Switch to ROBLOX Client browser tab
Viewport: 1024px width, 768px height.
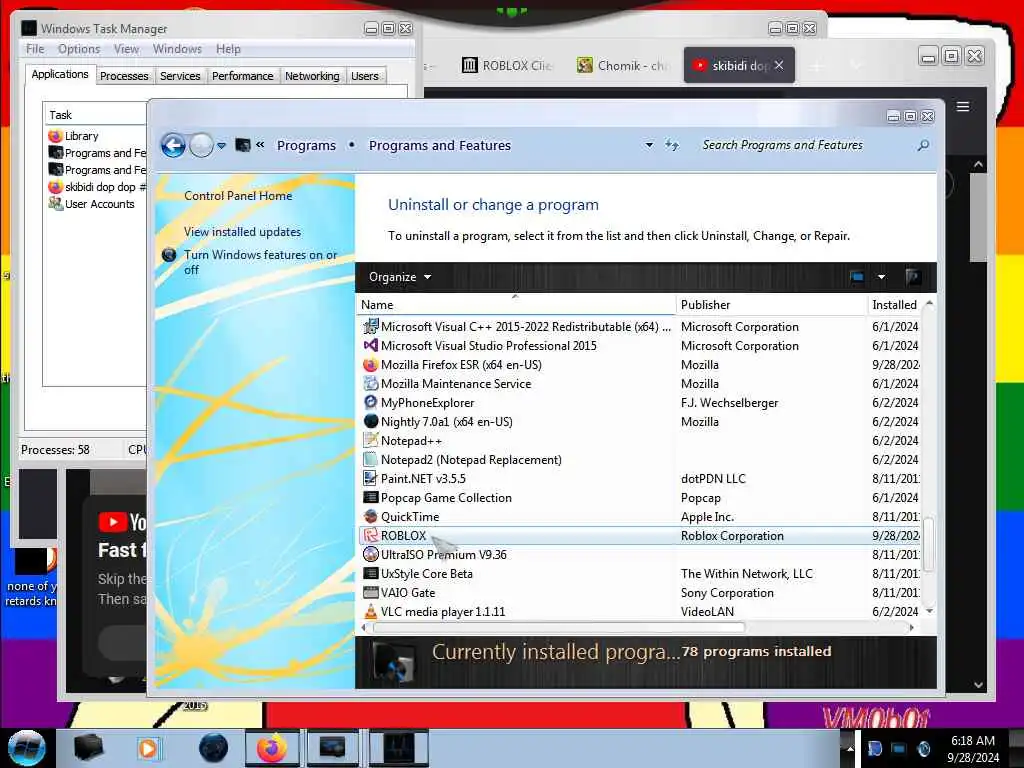(507, 65)
